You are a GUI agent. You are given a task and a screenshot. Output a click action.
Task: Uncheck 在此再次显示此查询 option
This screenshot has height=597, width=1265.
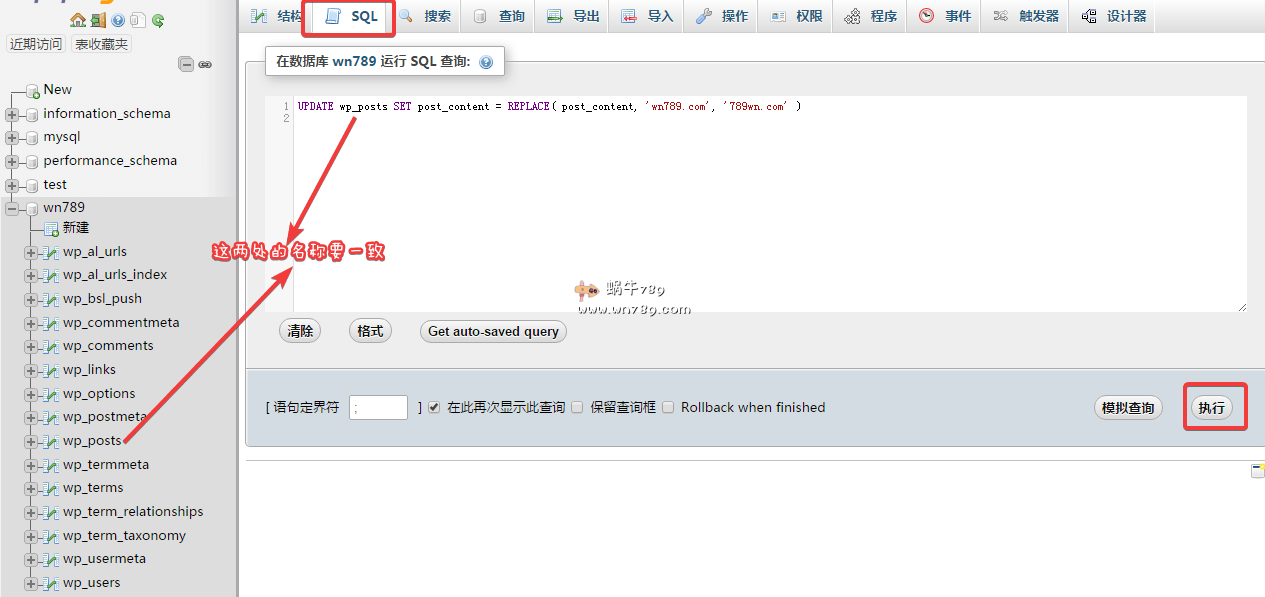coord(434,407)
